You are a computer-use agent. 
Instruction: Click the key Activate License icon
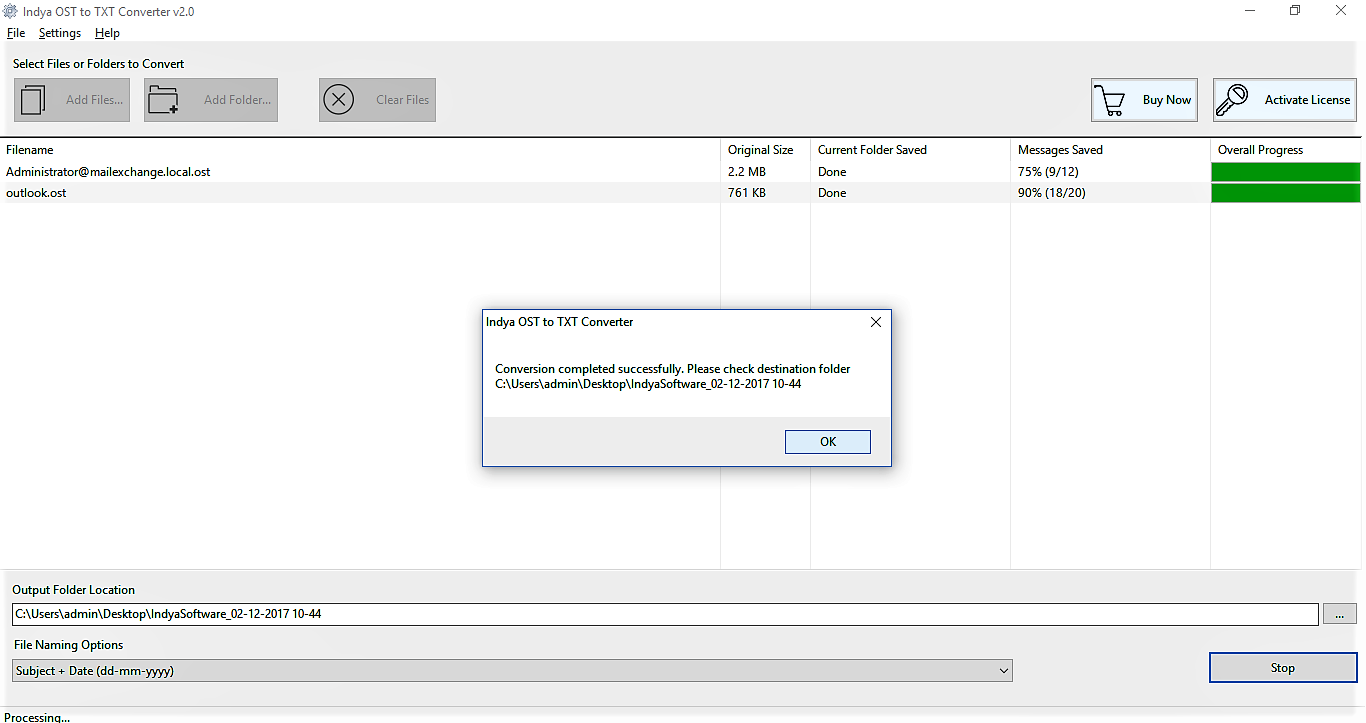coord(1233,100)
